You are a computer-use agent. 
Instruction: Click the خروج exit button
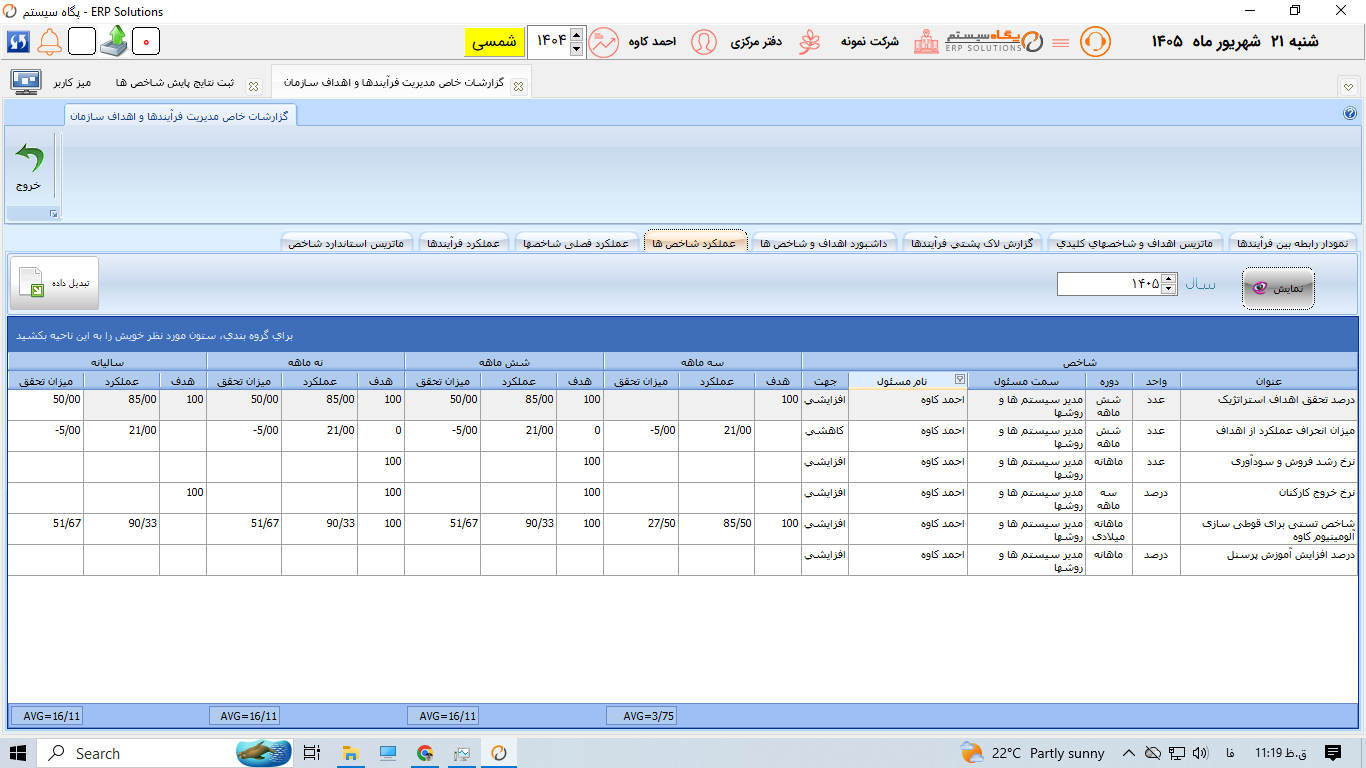coord(30,169)
